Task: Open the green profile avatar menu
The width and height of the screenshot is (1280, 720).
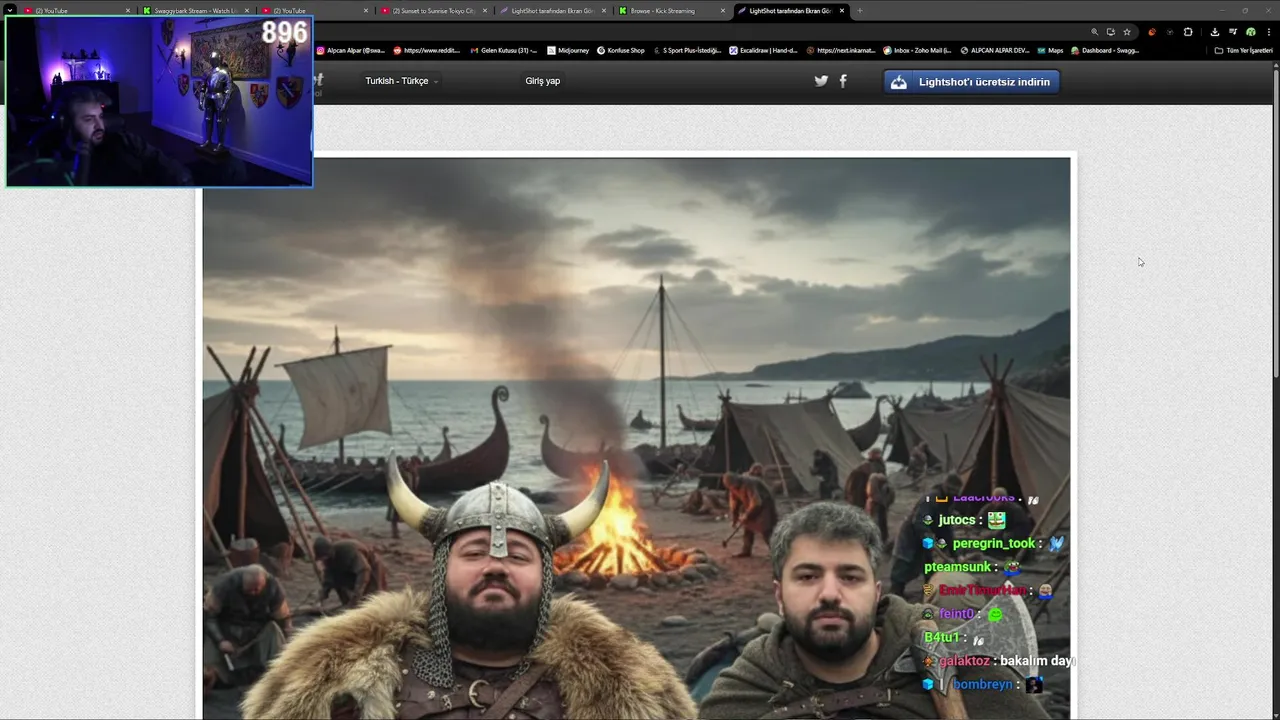Action: click(1250, 32)
